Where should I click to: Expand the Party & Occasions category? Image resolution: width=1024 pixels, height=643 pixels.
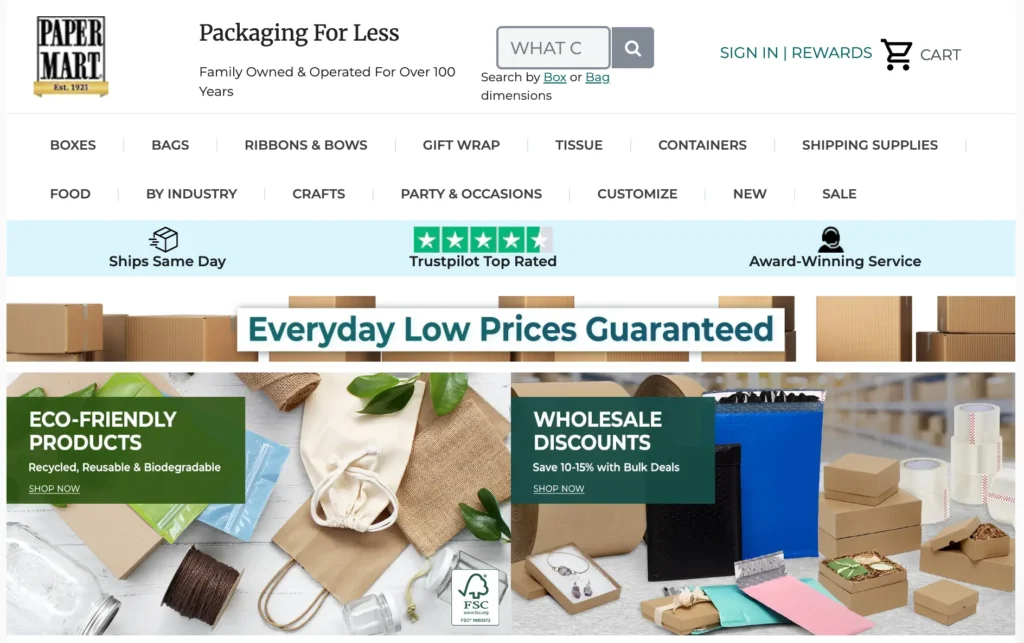point(471,194)
